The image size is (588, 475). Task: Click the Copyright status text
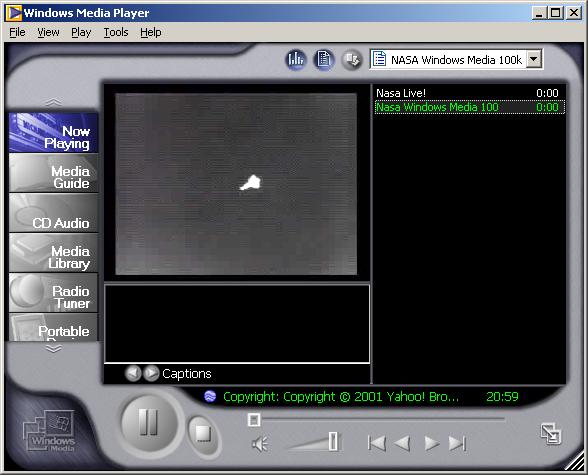[341, 397]
